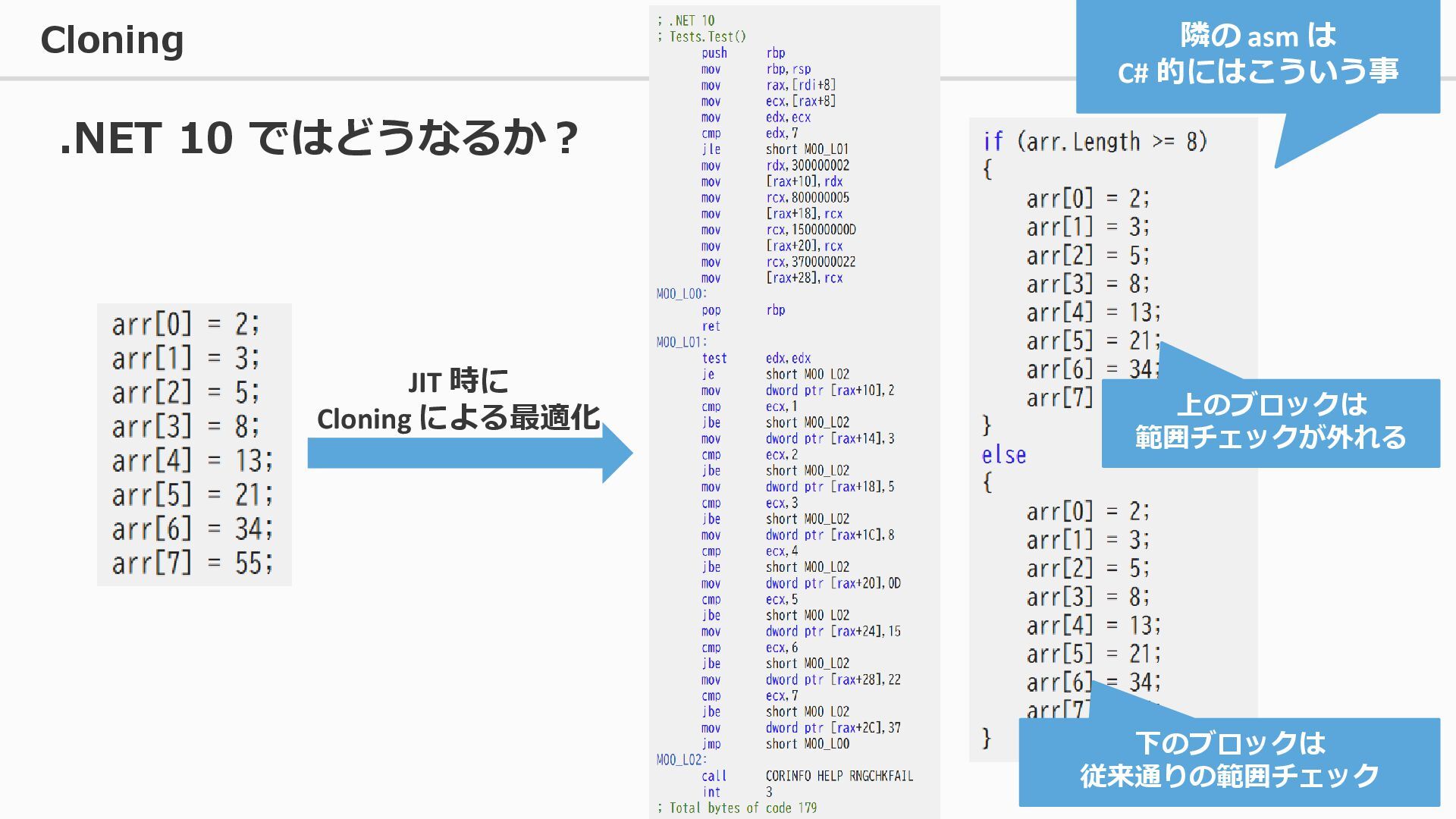Select the "arr[0] = 2;" line in left code box
Viewport: 1456px width, 819px height.
pos(186,325)
